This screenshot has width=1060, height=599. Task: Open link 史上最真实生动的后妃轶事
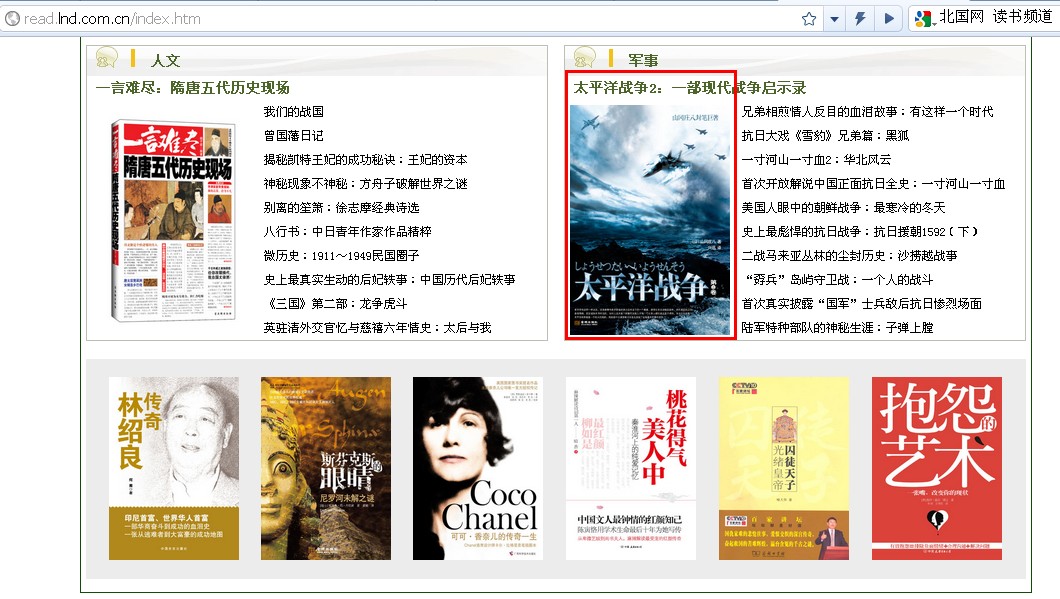[389, 280]
